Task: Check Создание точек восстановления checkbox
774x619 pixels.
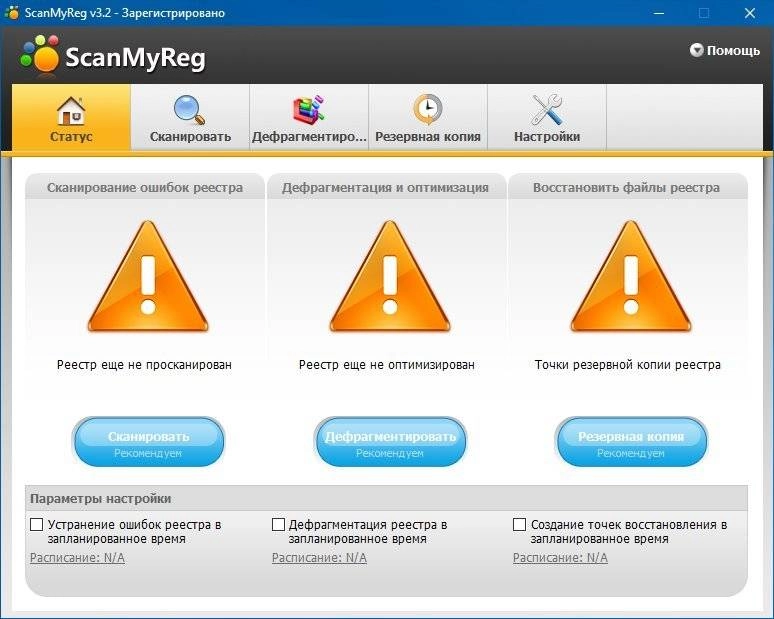Action: pyautogui.click(x=519, y=524)
